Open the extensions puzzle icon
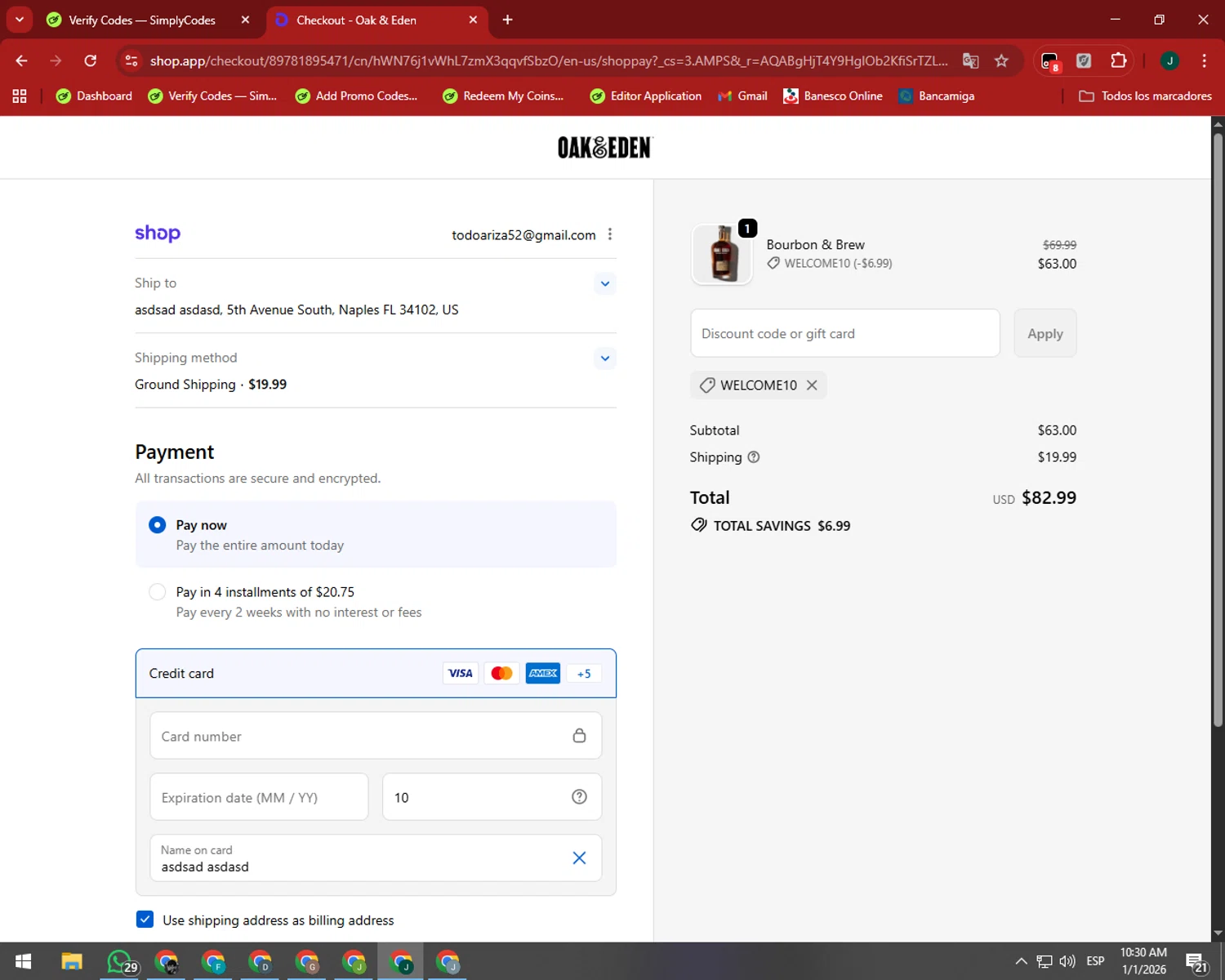Viewport: 1225px width, 980px height. click(x=1118, y=60)
